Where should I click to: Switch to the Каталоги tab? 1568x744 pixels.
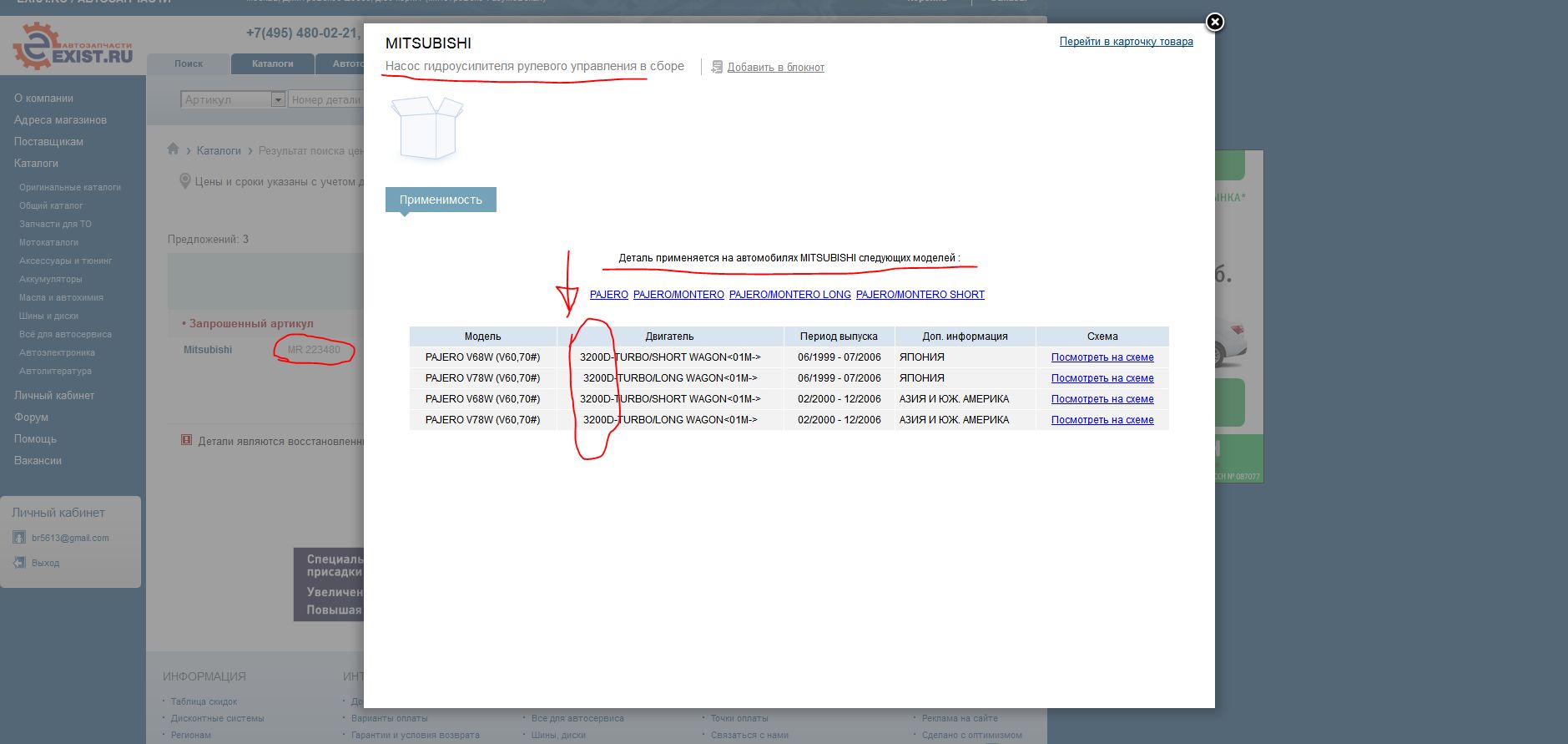[272, 63]
